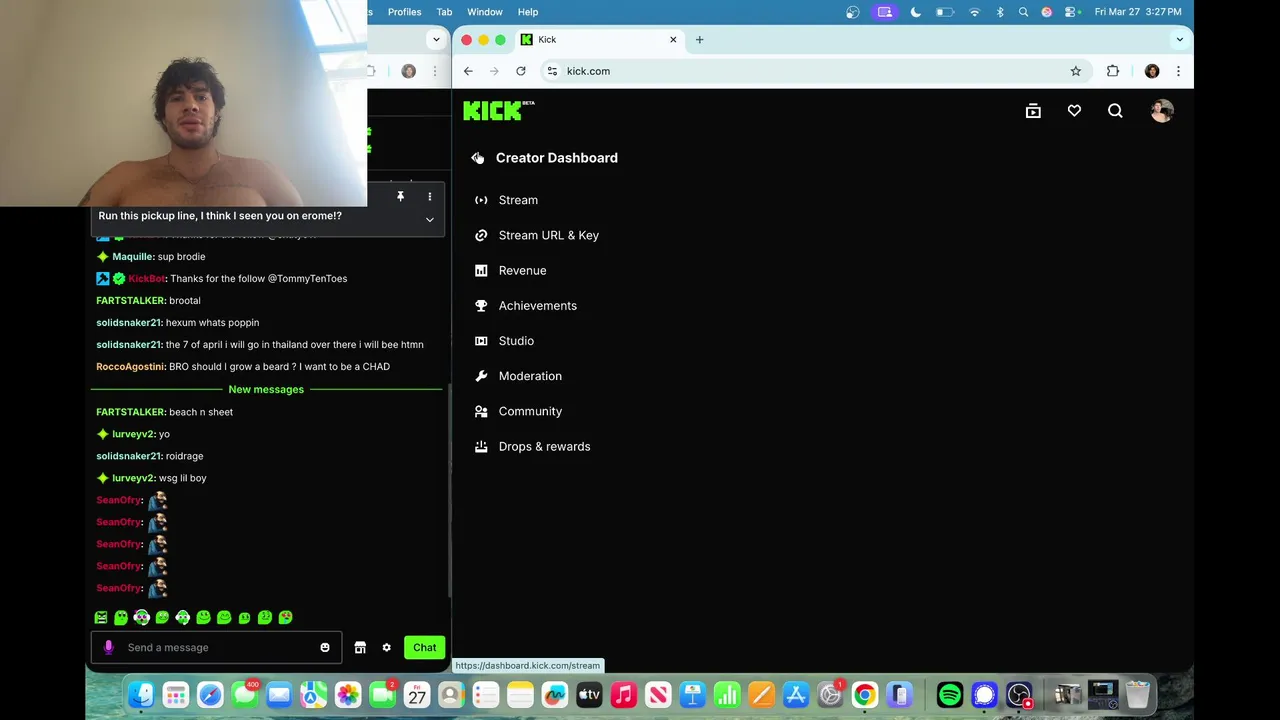Screen dimensions: 1280x720
Task: Jump to New messages divider
Action: (x=266, y=389)
